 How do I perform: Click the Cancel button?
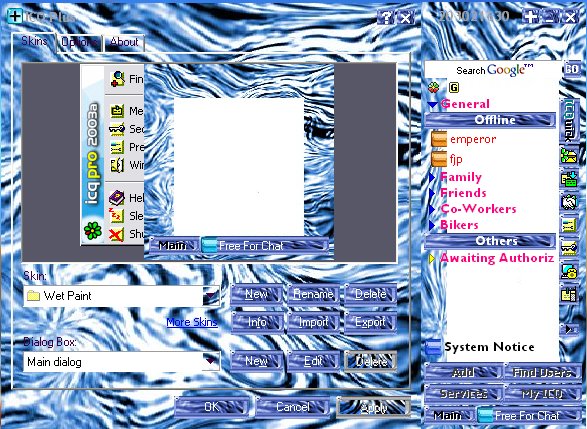click(293, 407)
